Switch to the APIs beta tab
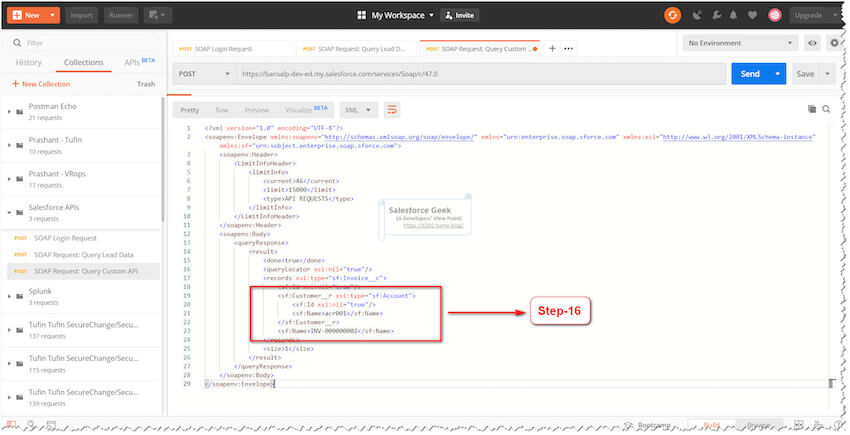This screenshot has height=435, width=850. coord(139,62)
